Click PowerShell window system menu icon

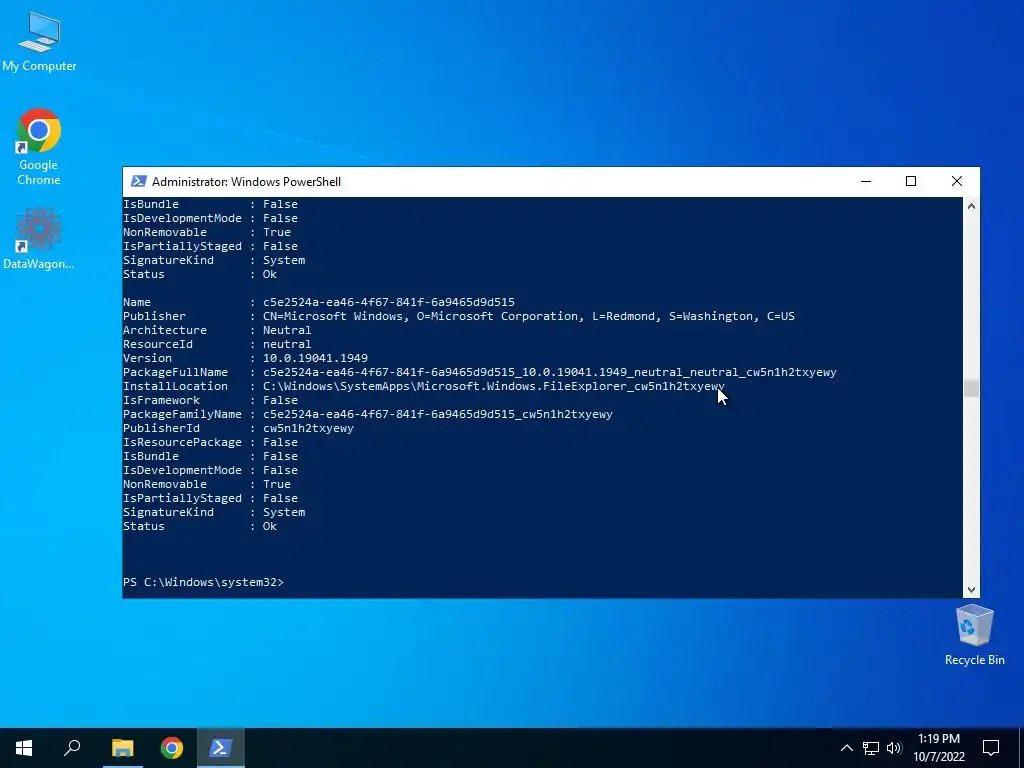(x=138, y=182)
